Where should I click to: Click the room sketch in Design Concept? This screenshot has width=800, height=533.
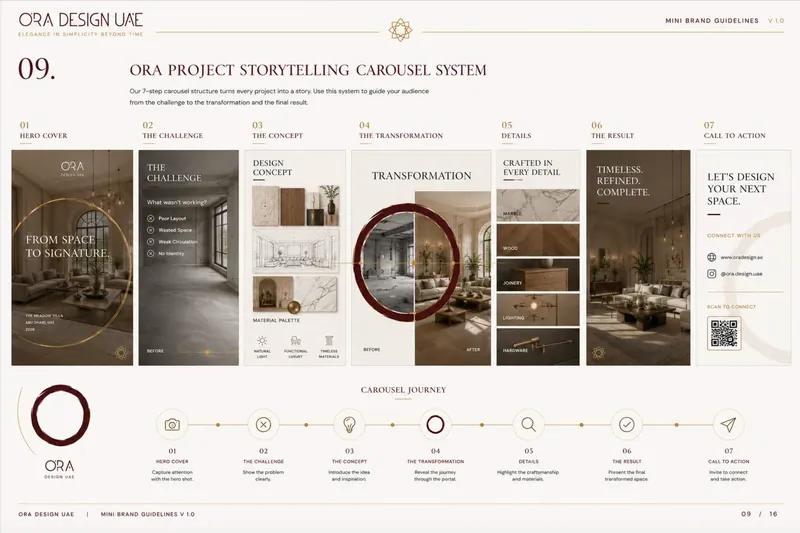coord(296,251)
